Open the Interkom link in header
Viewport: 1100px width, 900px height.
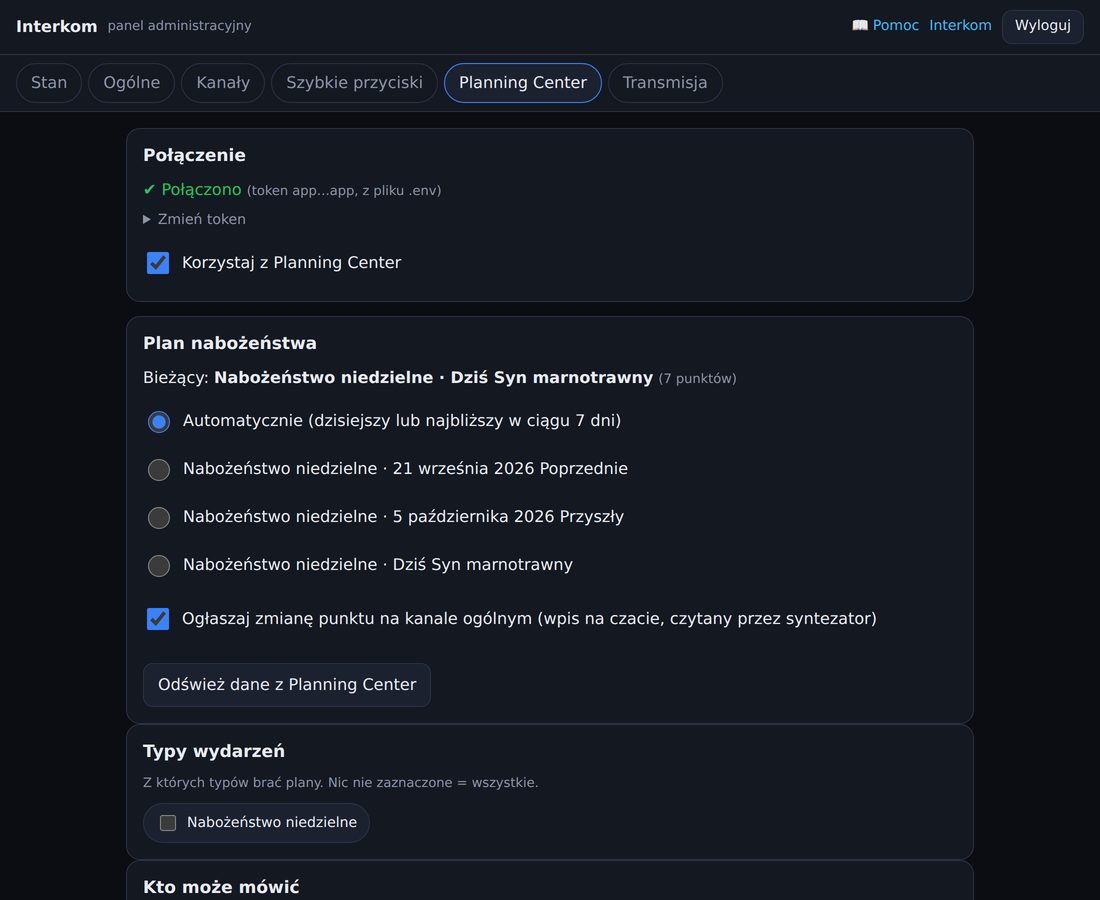pos(960,25)
